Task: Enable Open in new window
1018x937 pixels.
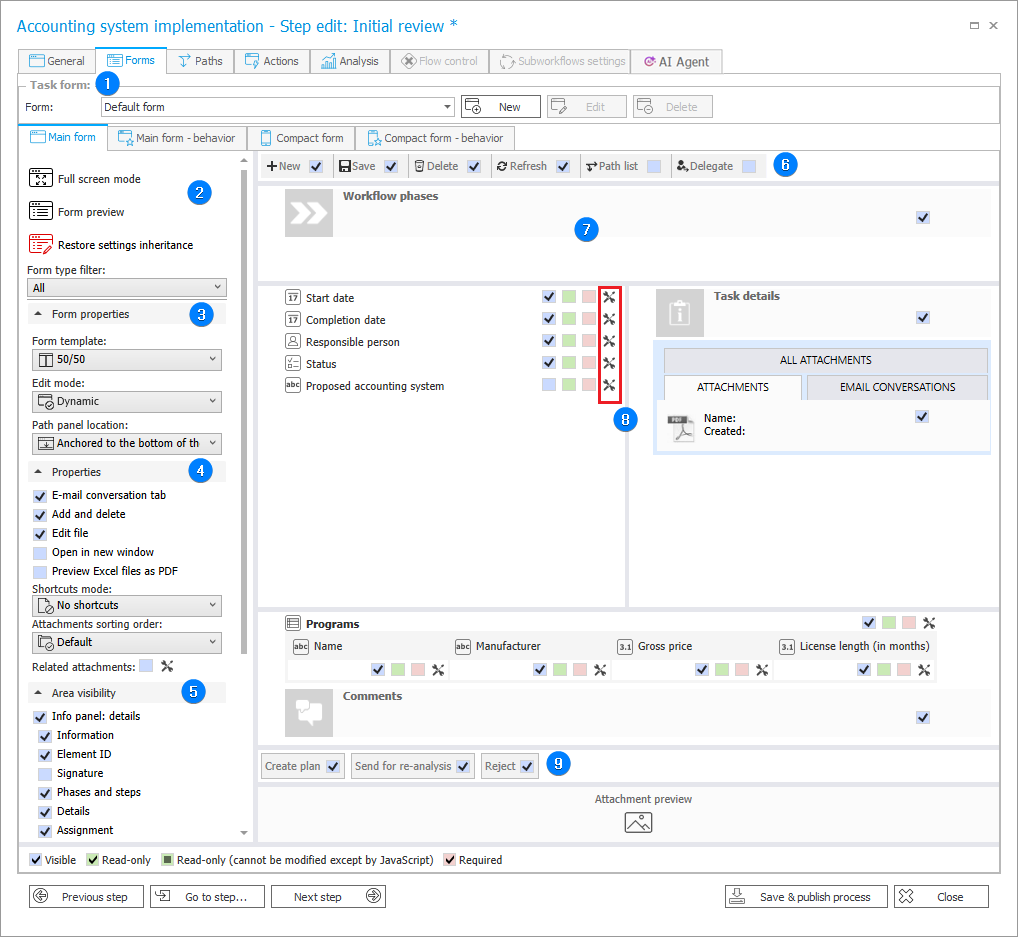Action: 40,553
